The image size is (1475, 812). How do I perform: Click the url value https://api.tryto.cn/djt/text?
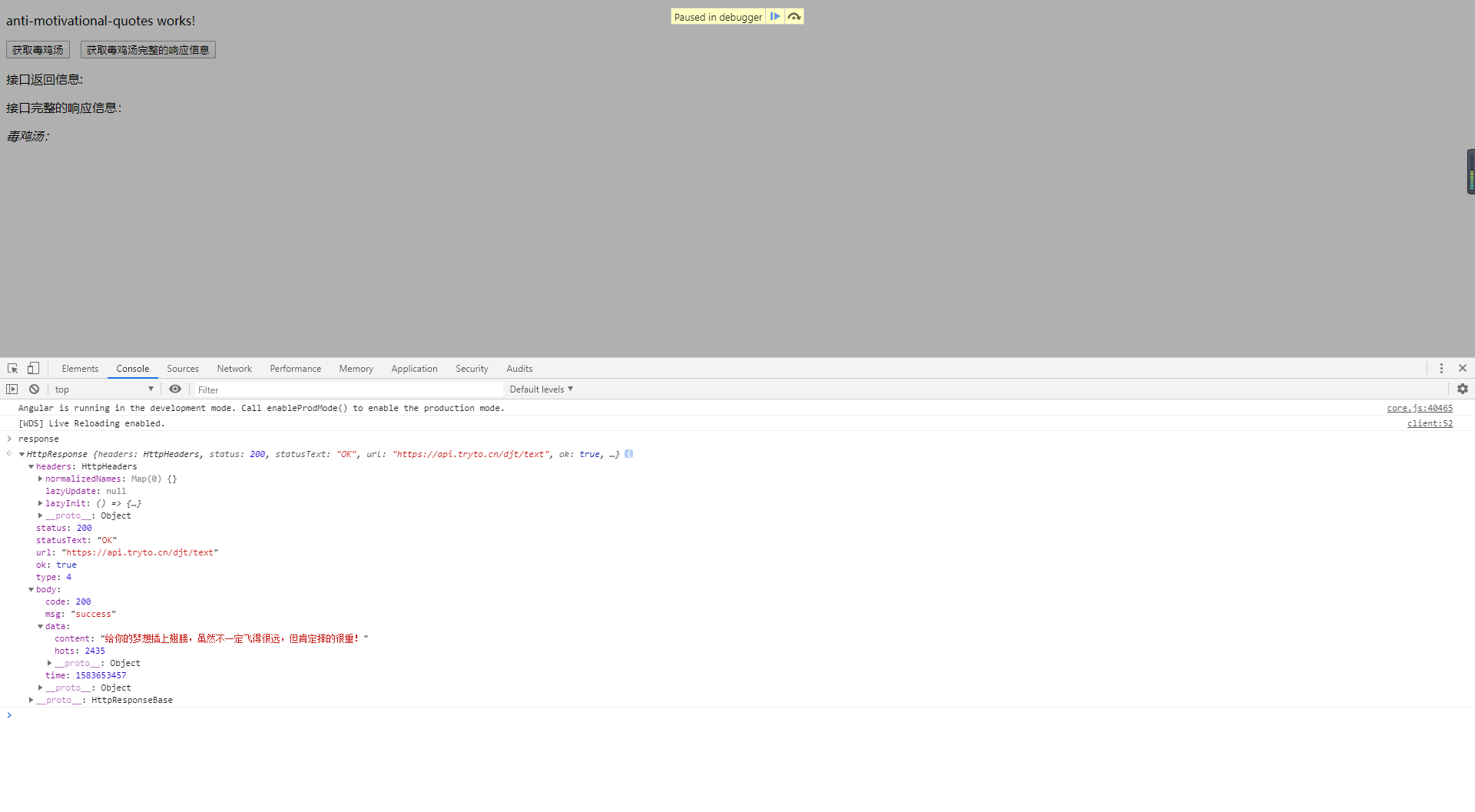(140, 552)
